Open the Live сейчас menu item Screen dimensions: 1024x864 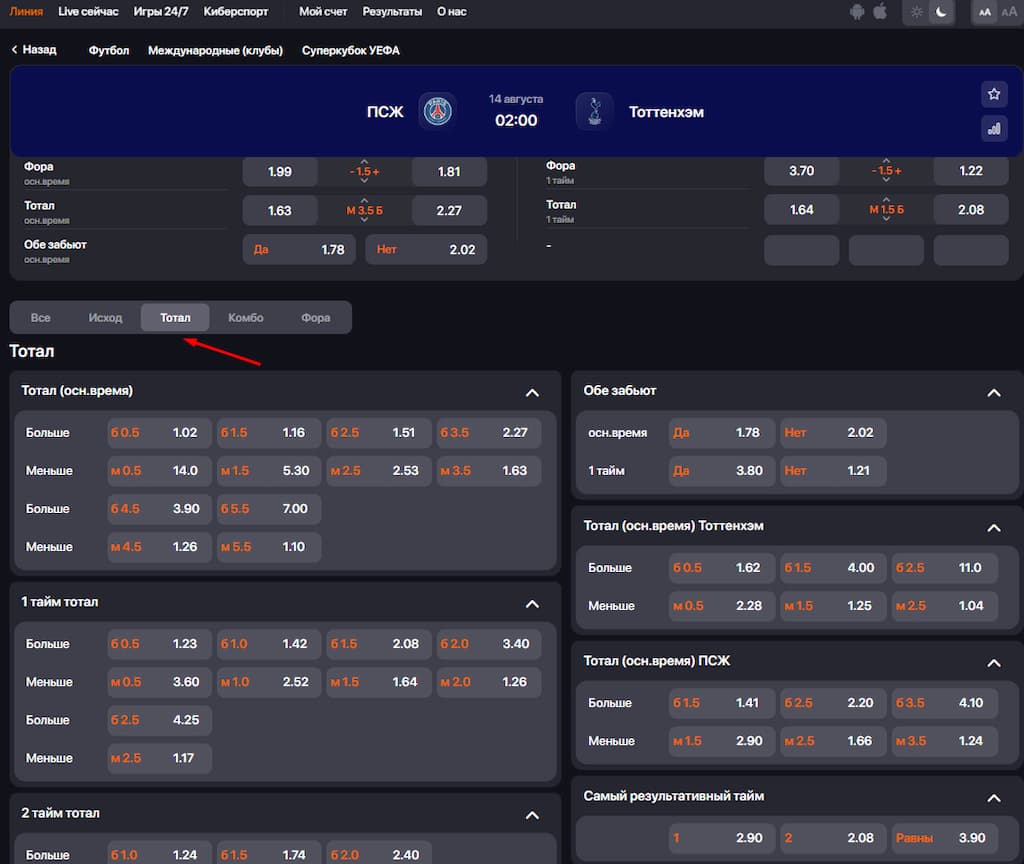88,11
